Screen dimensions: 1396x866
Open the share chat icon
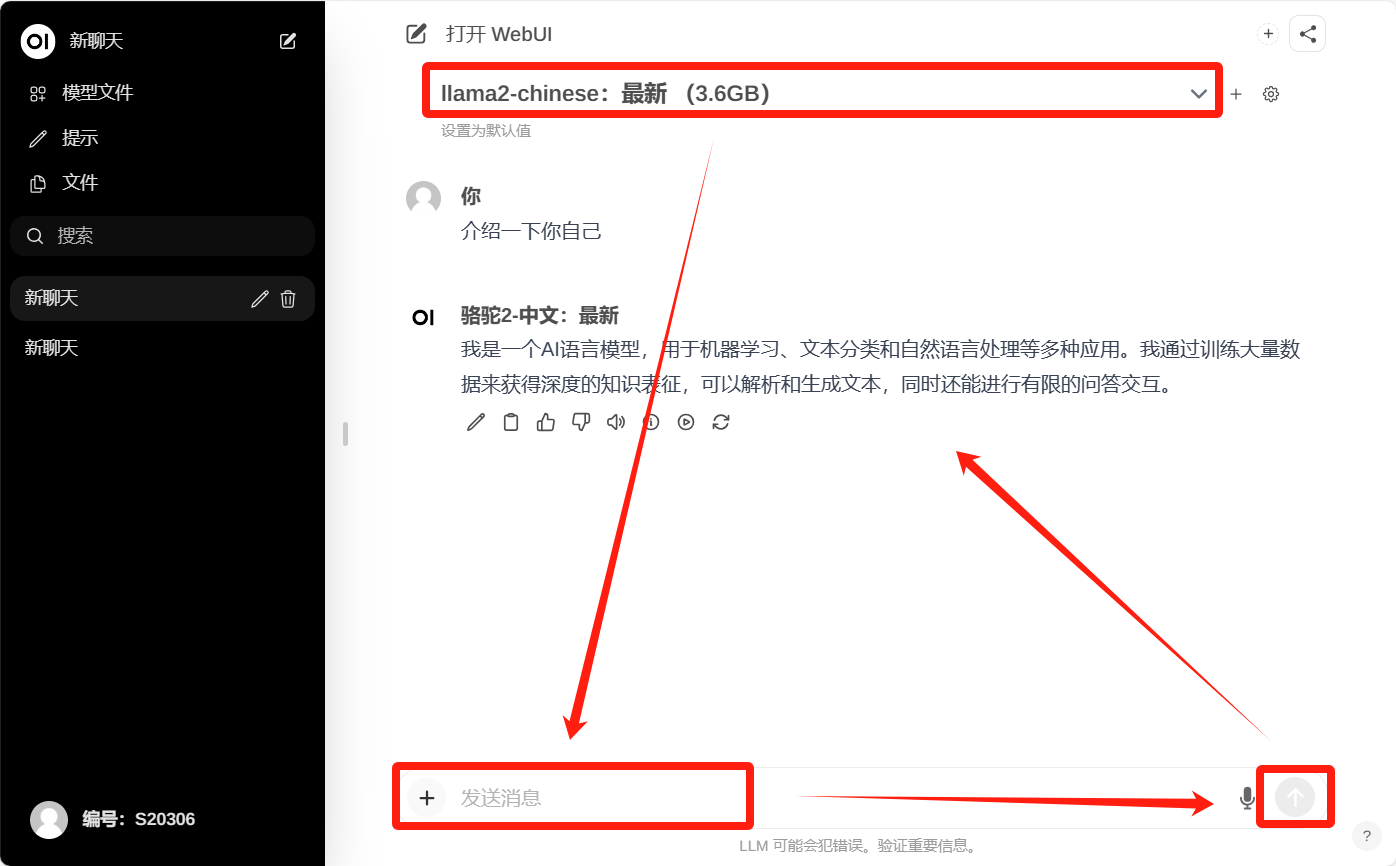pos(1307,34)
